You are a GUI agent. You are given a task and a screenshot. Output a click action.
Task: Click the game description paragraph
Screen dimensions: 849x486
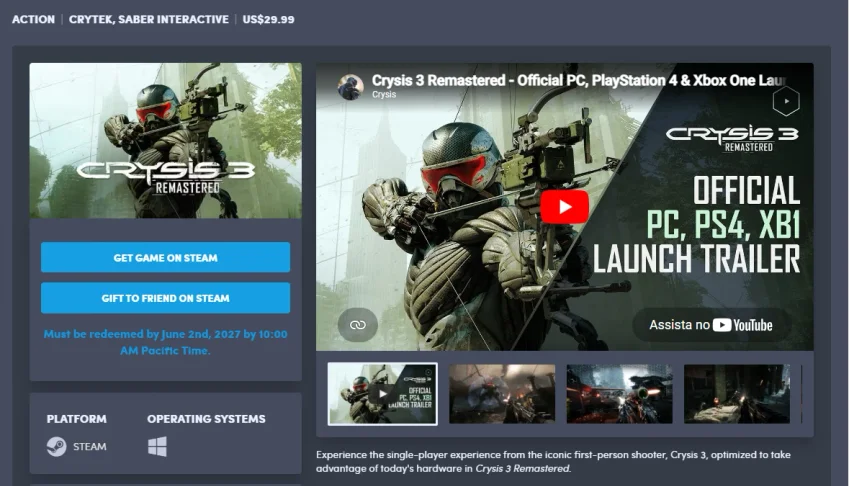(x=553, y=462)
